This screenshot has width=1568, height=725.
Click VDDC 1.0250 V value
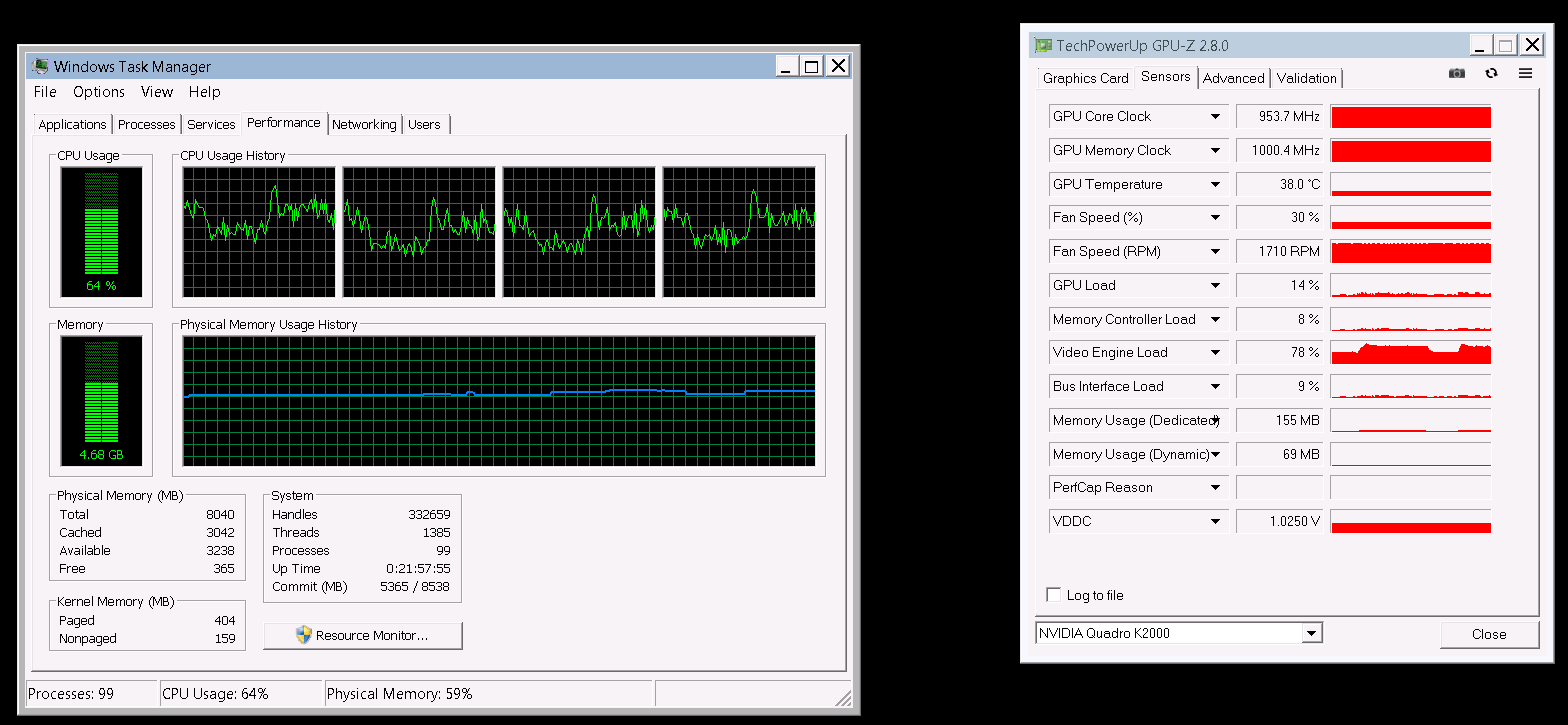click(1279, 522)
